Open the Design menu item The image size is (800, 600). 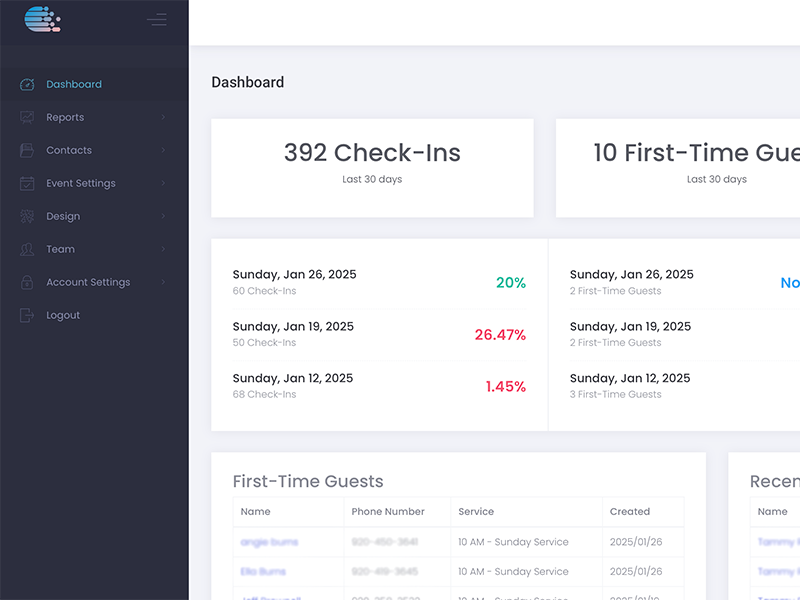[94, 216]
